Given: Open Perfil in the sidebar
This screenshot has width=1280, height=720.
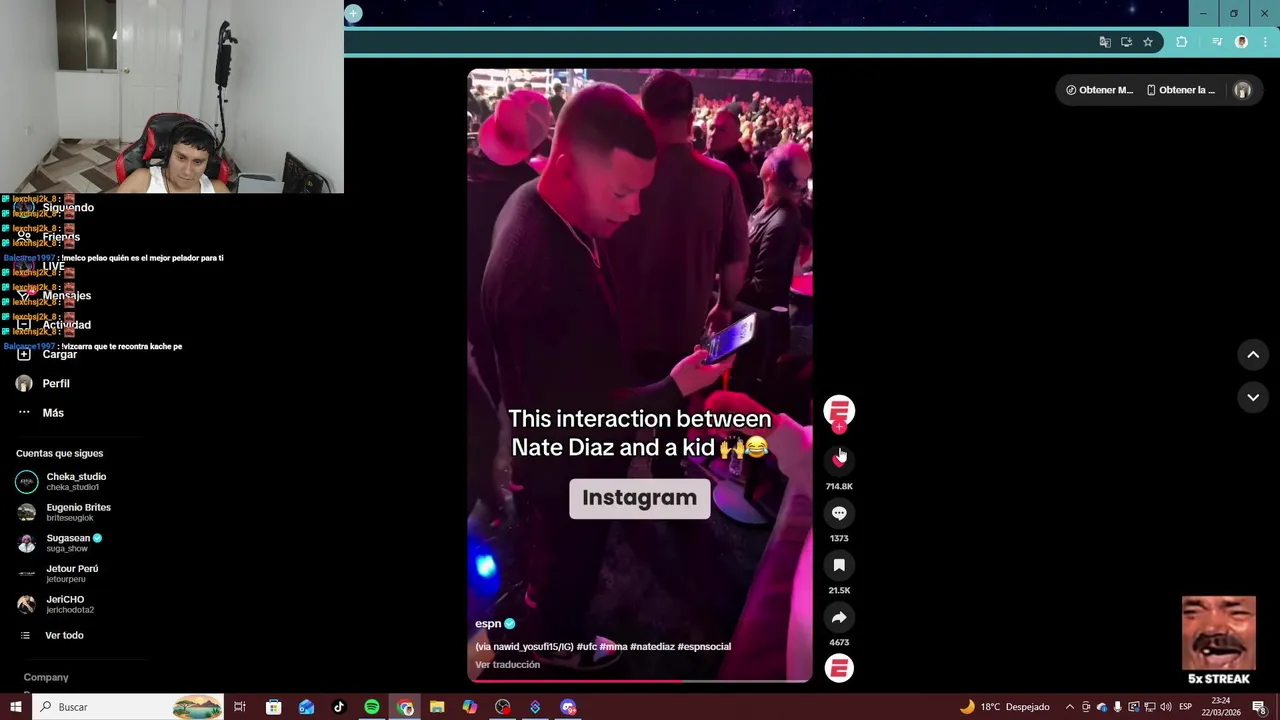Looking at the screenshot, I should click(43, 384).
